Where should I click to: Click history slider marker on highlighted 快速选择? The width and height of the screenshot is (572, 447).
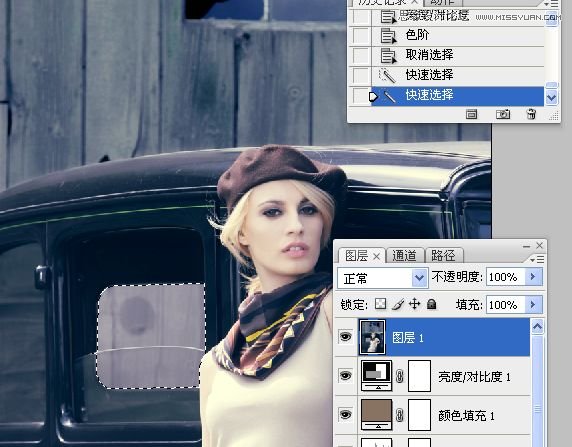click(373, 97)
